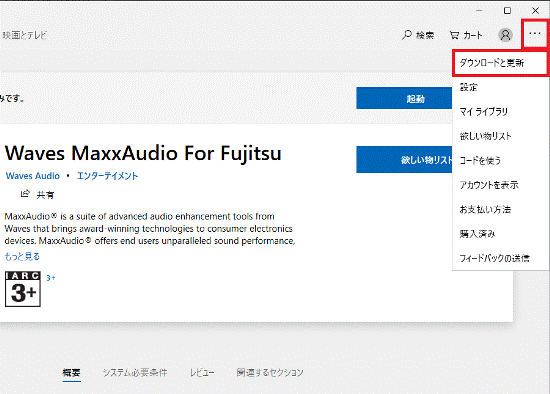
Task: Open 購入済み menu entry
Action: pos(500,234)
